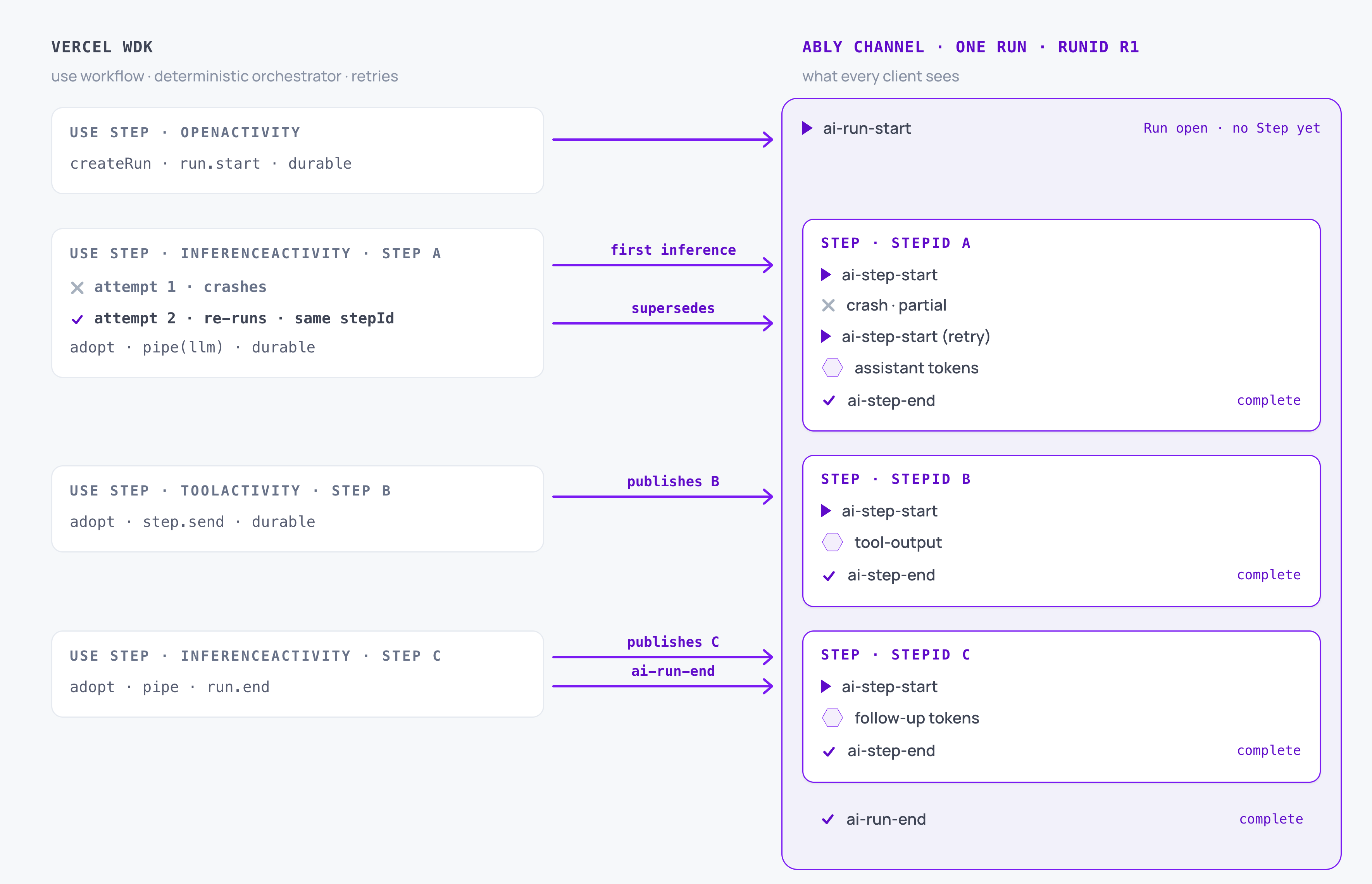Click the USE STEP · TOOLACTIVITY · STEP B card
This screenshot has height=884, width=1372.
(297, 509)
